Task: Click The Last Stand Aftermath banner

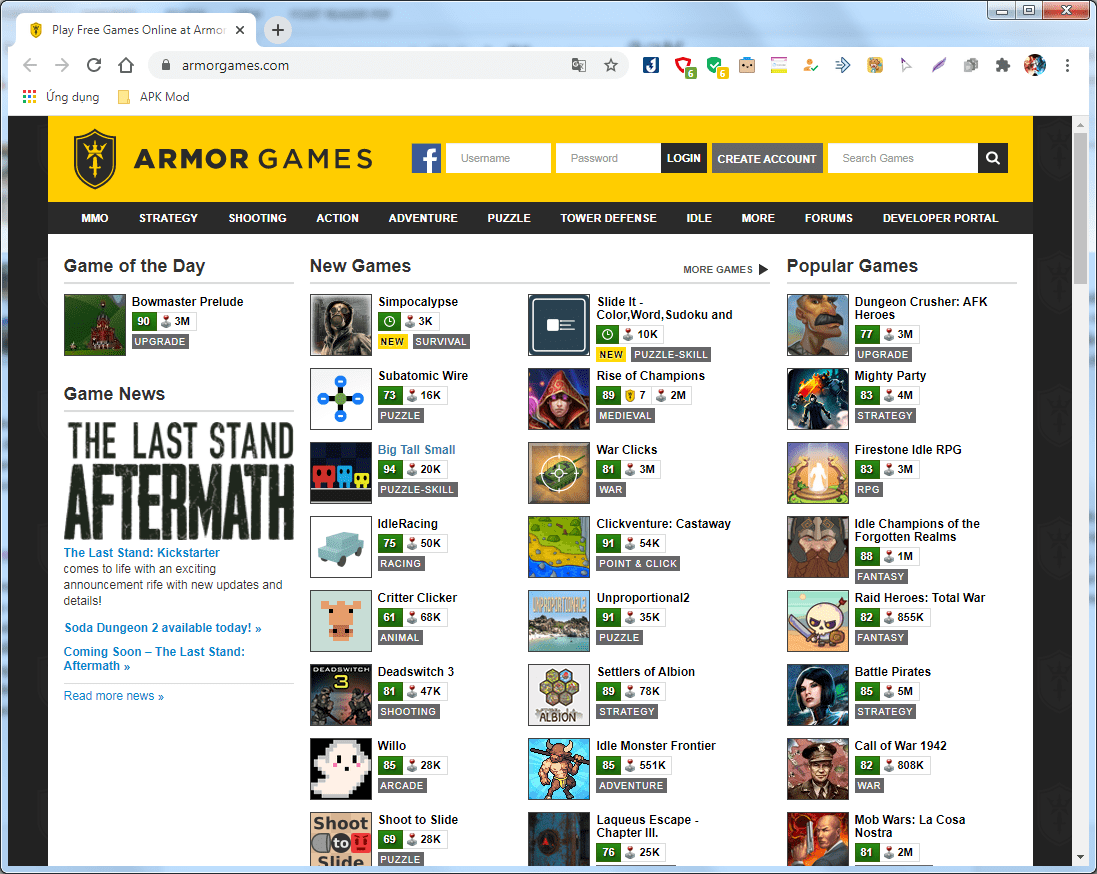Action: click(x=179, y=481)
